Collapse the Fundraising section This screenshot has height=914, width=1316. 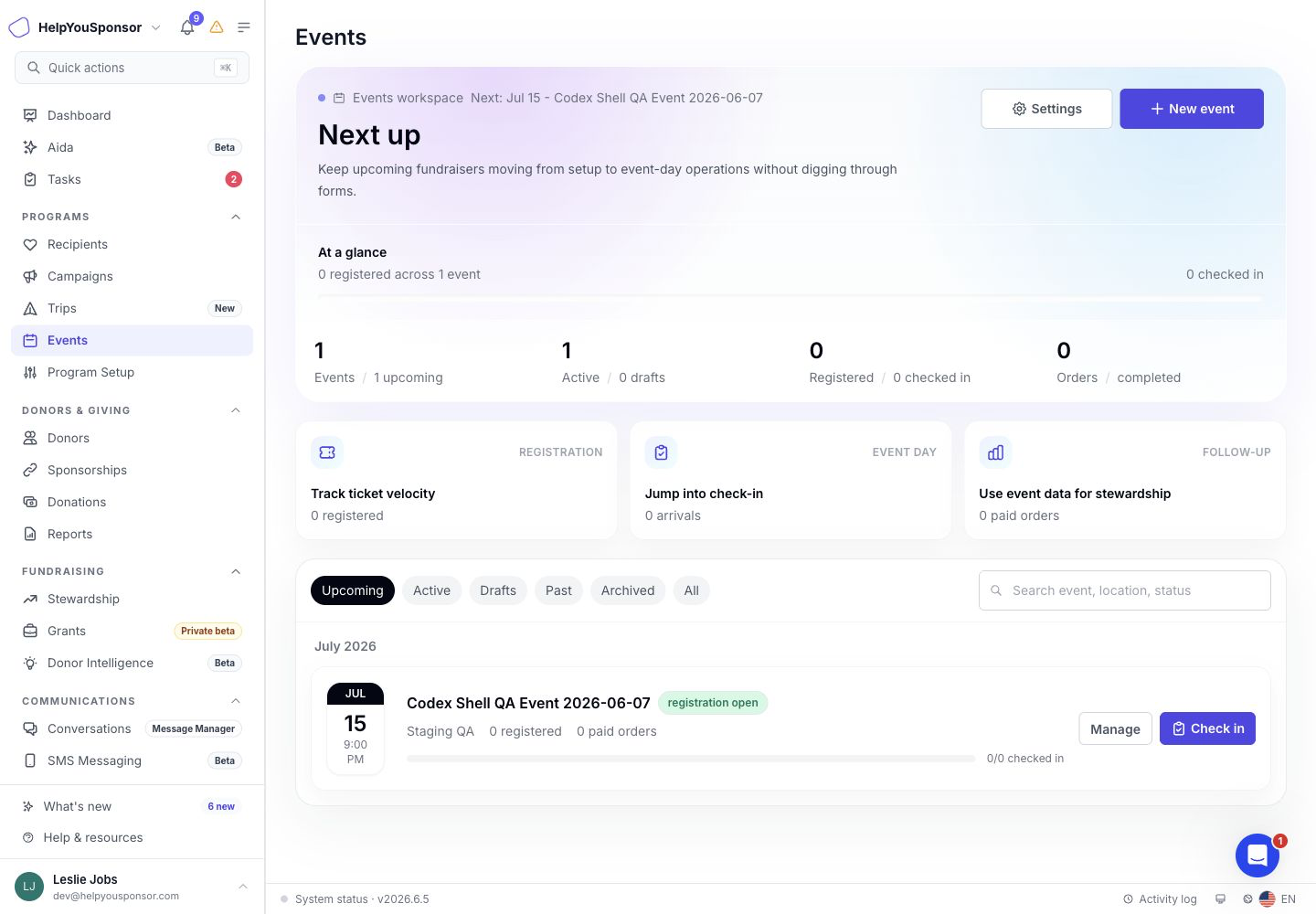[x=236, y=571]
